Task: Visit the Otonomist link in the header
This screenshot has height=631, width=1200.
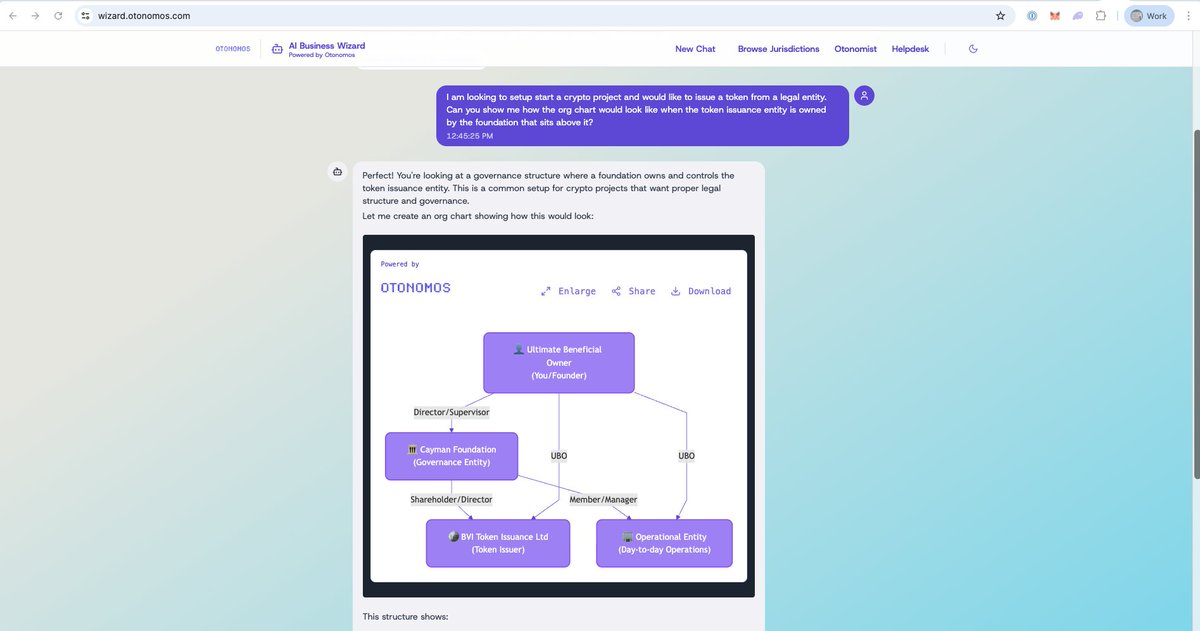Action: click(x=855, y=48)
